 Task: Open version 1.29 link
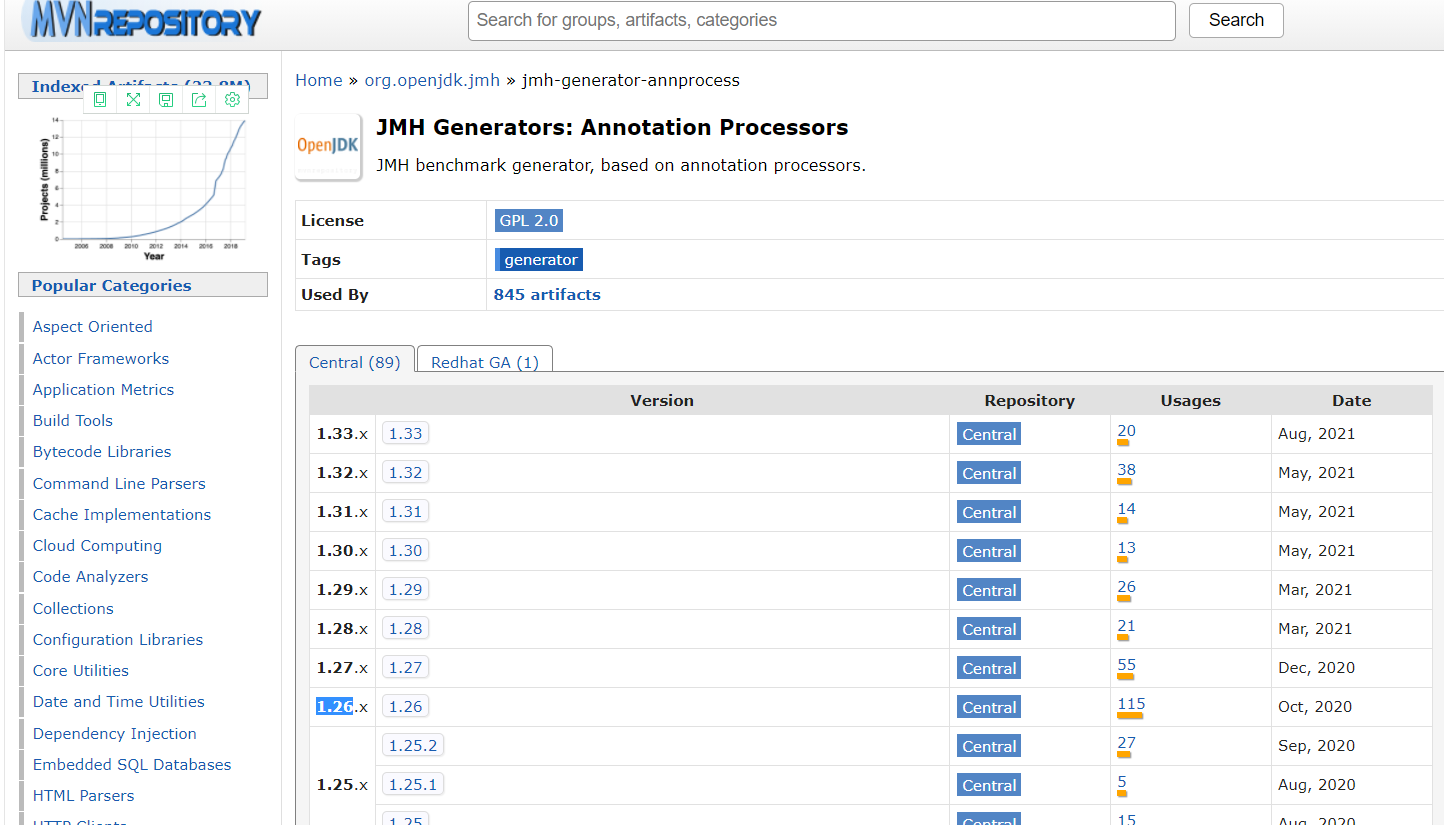click(405, 589)
